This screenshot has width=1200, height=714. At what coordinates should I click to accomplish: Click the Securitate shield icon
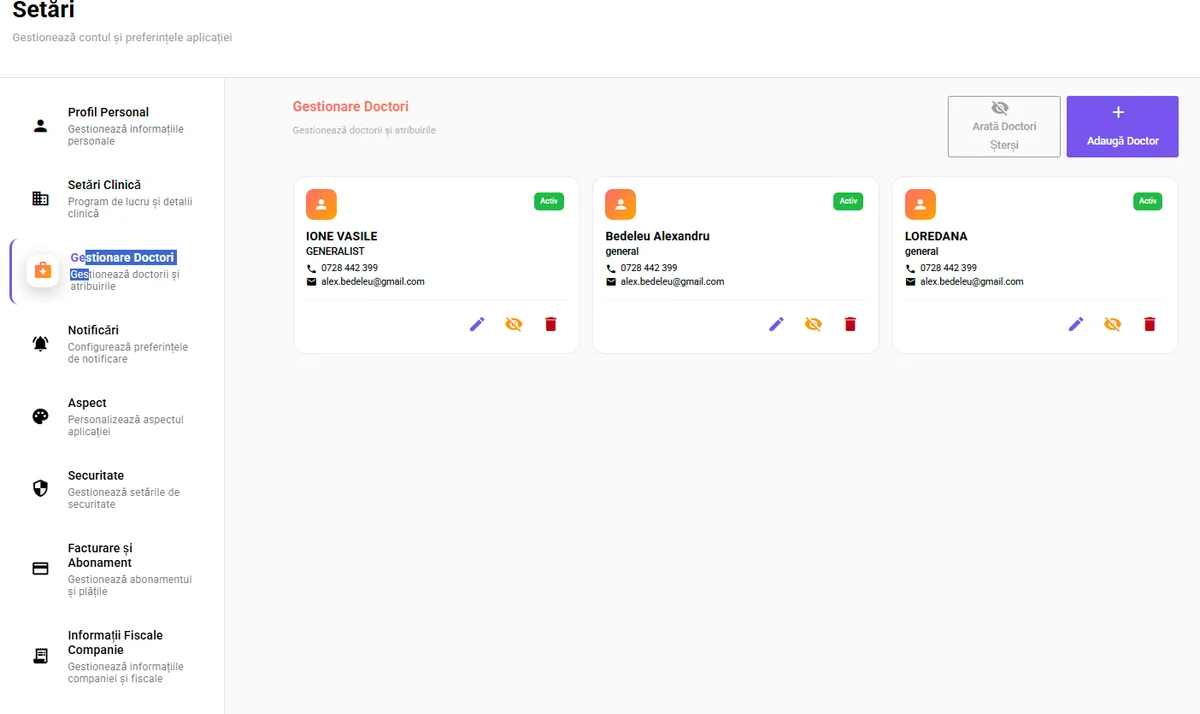40,488
